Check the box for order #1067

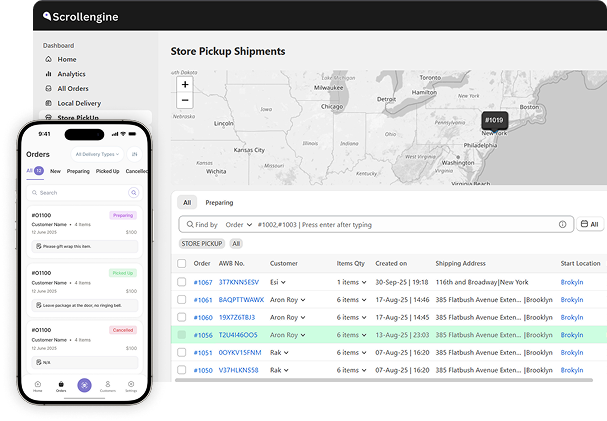[x=182, y=282]
